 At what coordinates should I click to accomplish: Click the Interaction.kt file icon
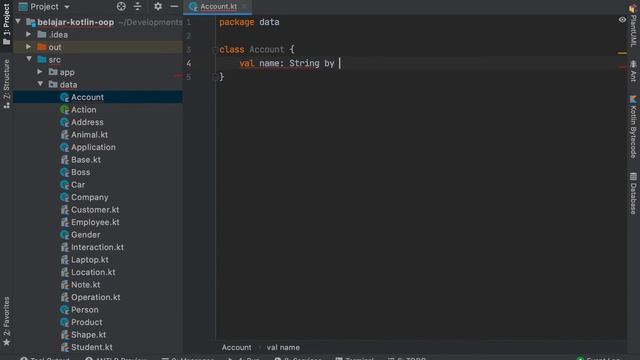click(x=64, y=247)
